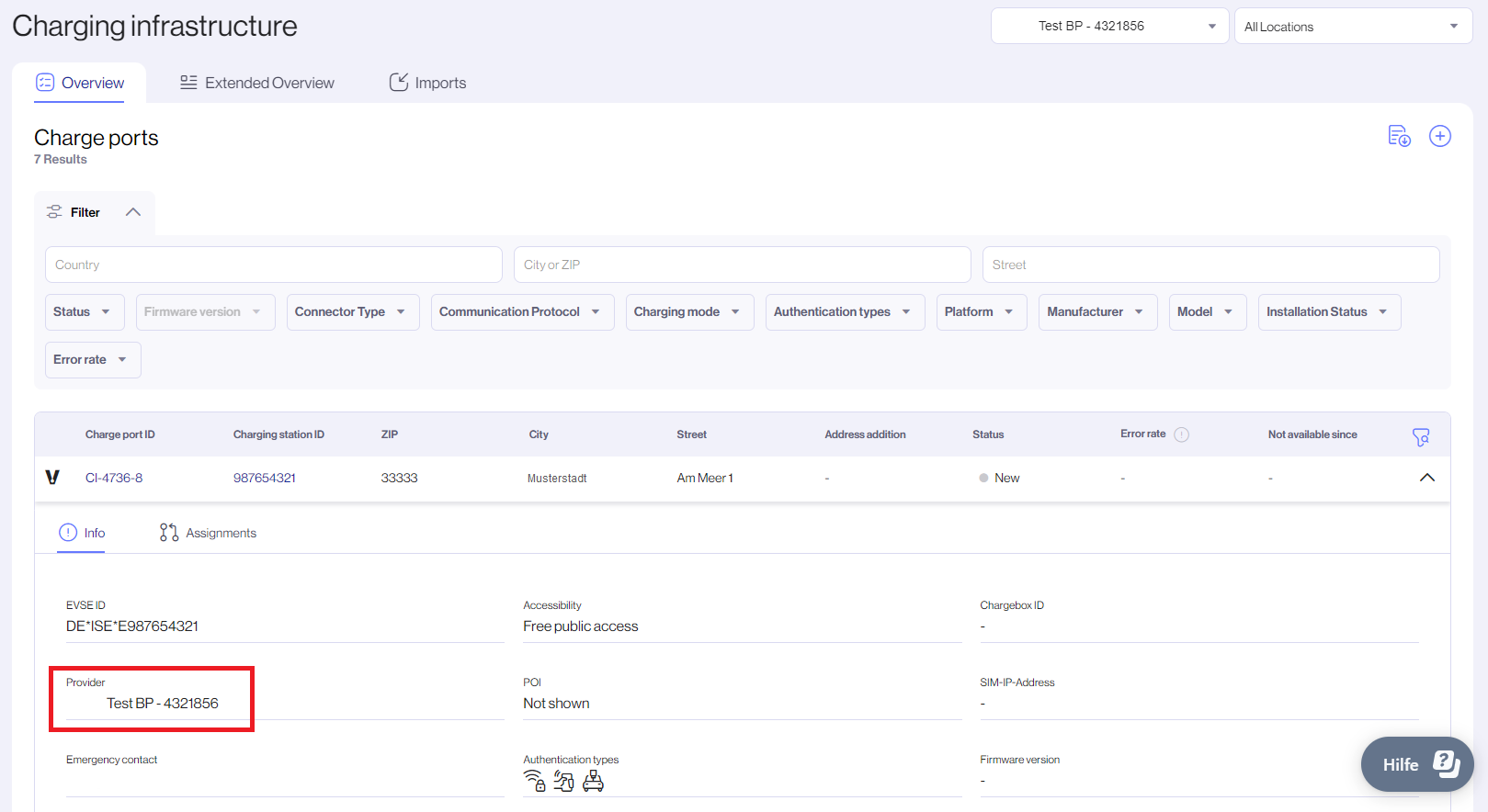Expand the All Locations dropdown
1488x812 pixels.
point(1352,27)
